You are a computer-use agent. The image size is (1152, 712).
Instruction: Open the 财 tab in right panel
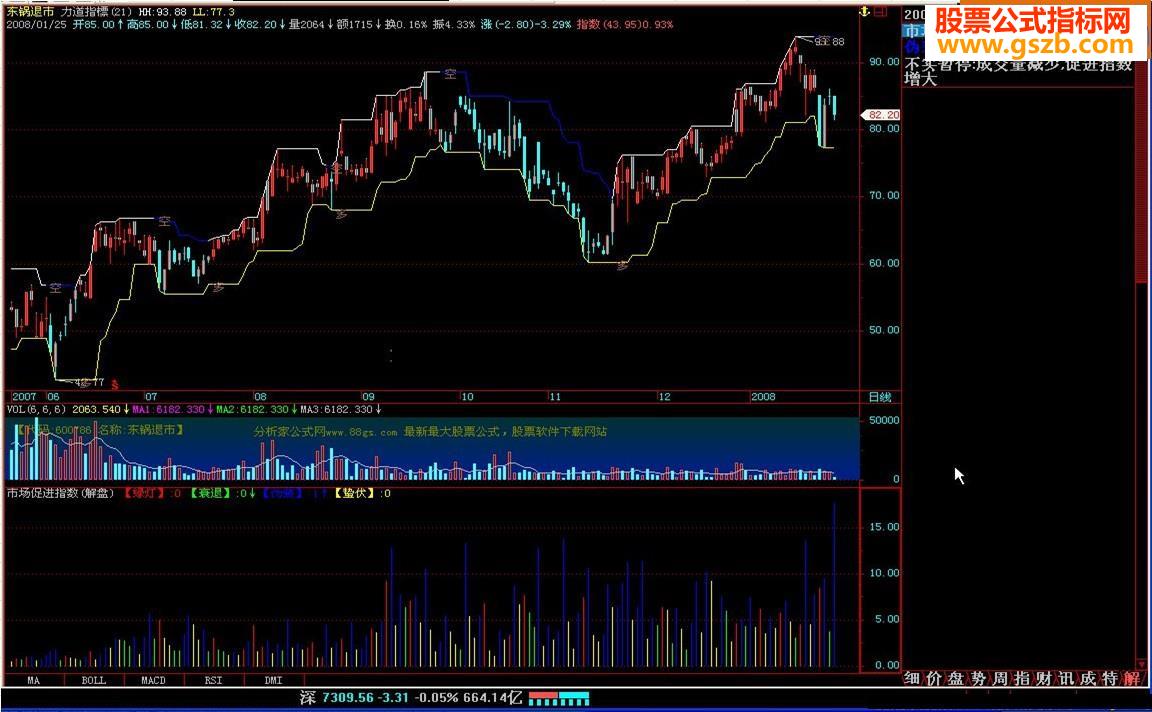[x=1043, y=679]
